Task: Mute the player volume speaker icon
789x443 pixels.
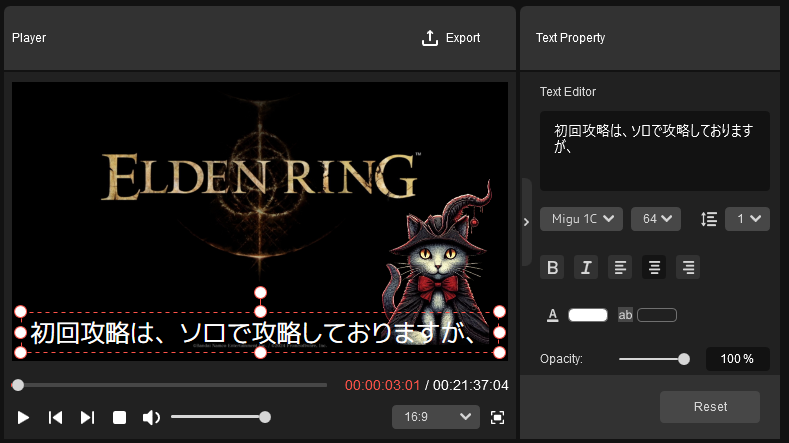Action: pyautogui.click(x=151, y=417)
